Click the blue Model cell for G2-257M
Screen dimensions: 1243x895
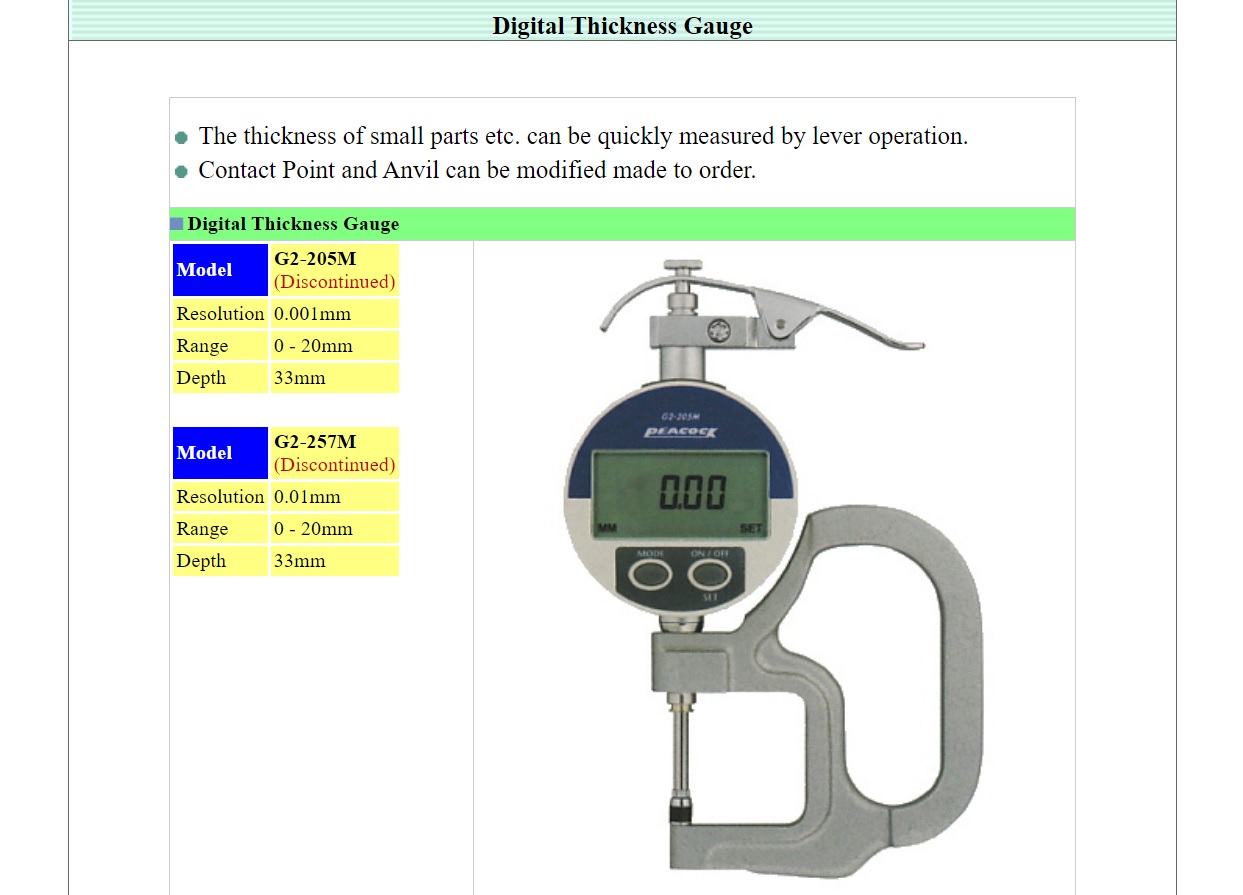coord(220,453)
